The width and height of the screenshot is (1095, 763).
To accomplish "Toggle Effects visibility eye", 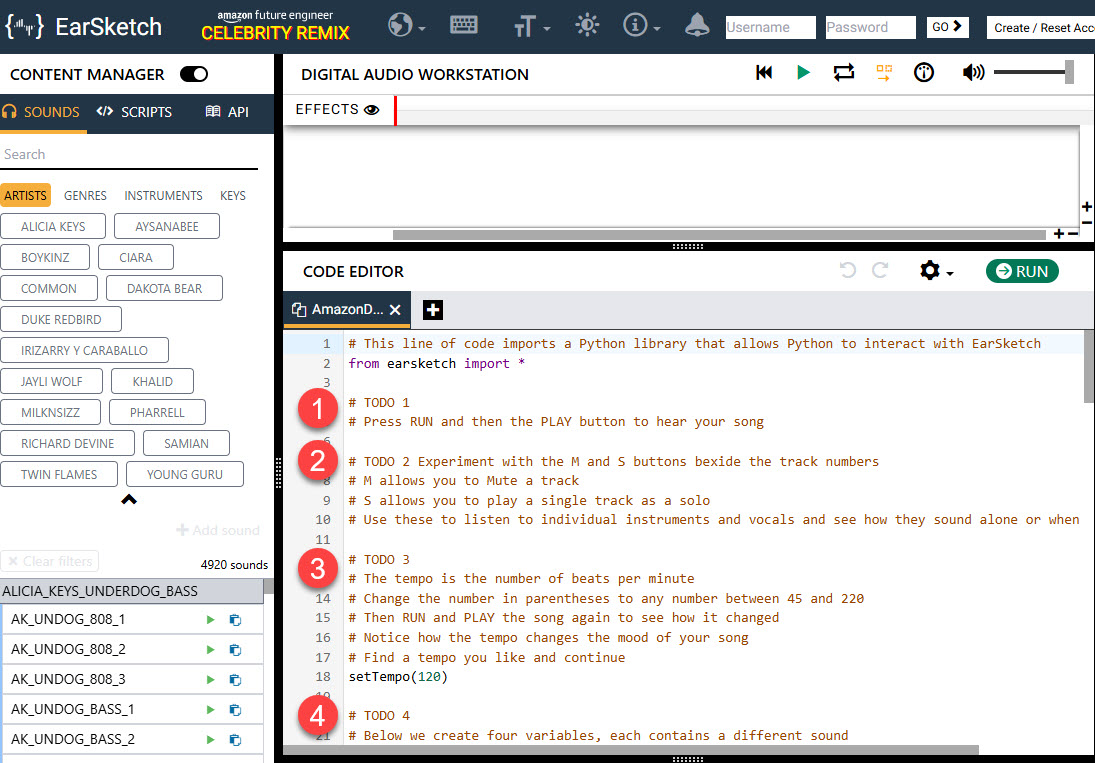I will point(372,110).
